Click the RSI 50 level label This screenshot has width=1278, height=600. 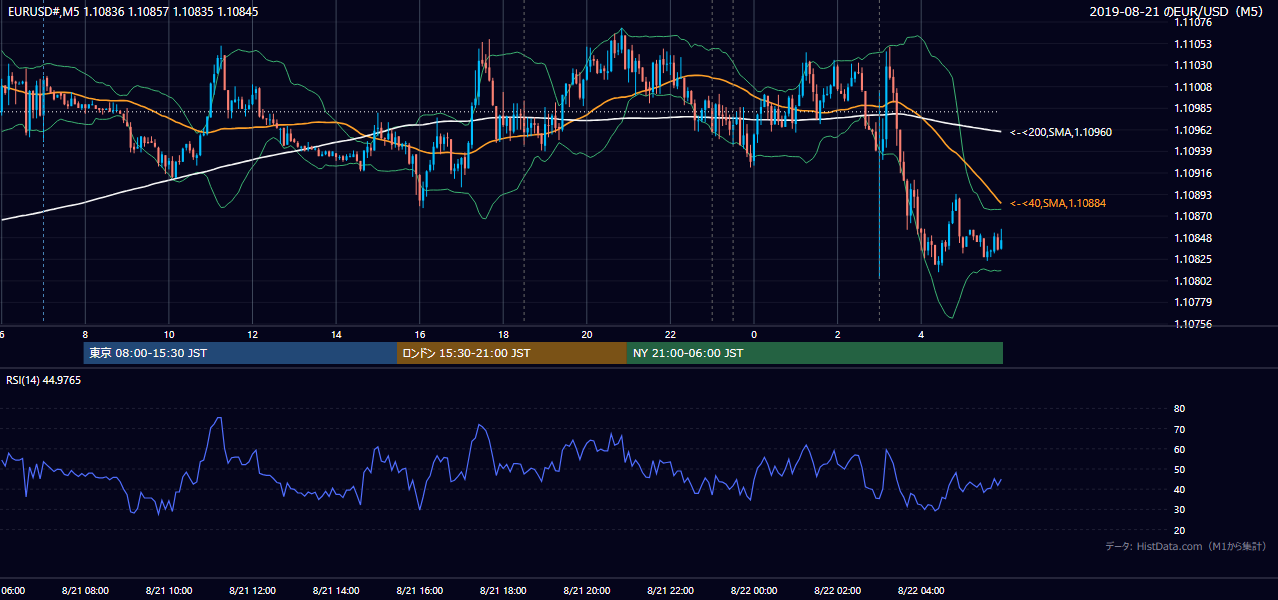pyautogui.click(x=1179, y=469)
